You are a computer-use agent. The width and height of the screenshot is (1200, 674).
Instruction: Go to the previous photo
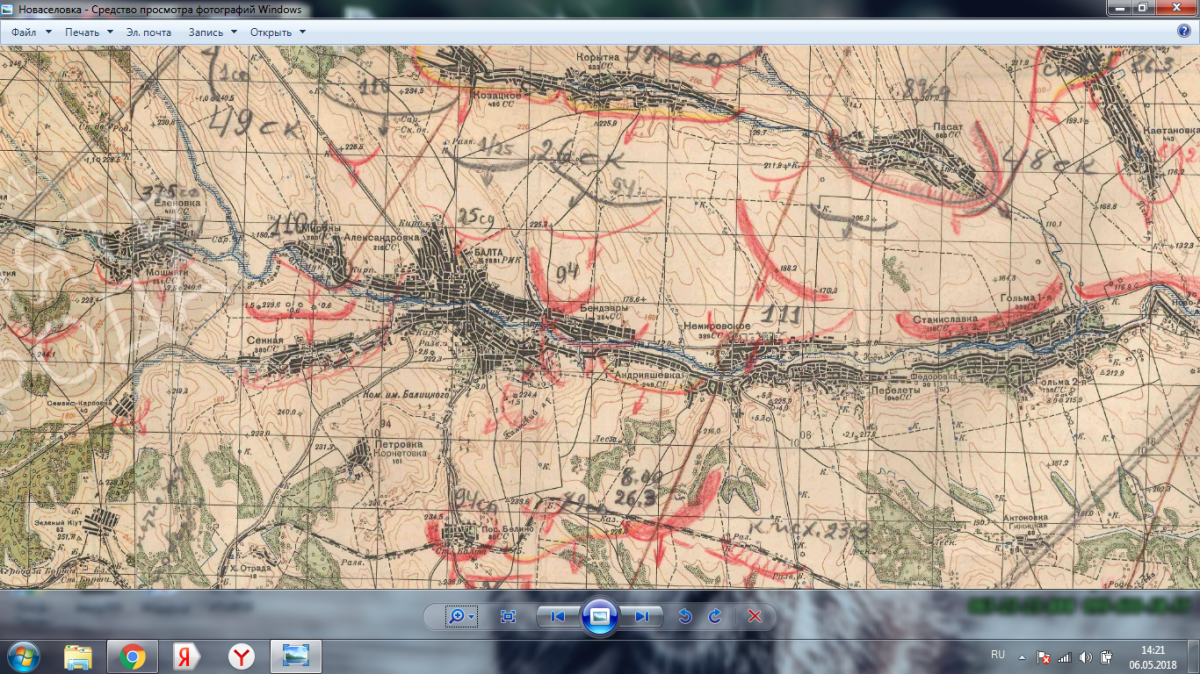coord(558,617)
